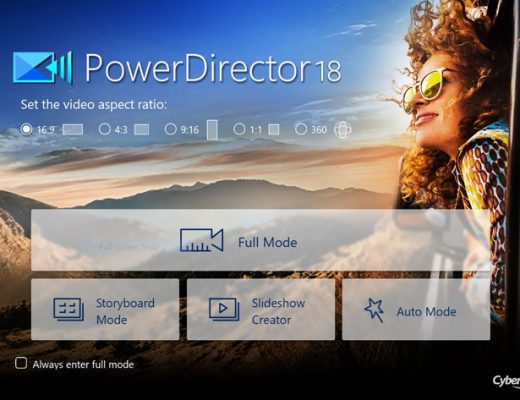Launch Full Mode editor
The width and height of the screenshot is (520, 400).
coord(261,240)
